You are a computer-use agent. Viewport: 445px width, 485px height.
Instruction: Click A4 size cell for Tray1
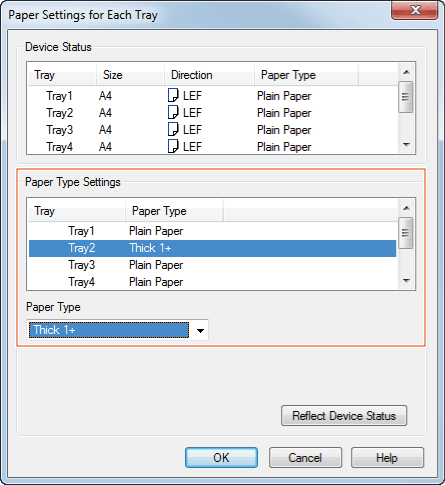point(105,96)
